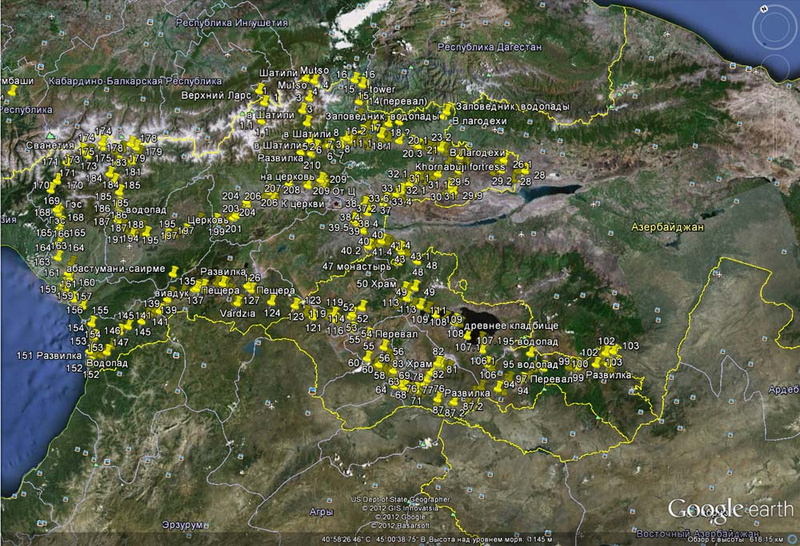Select the '151 Развилка' label on the coast
This screenshot has width=800, height=546.
click(x=49, y=355)
